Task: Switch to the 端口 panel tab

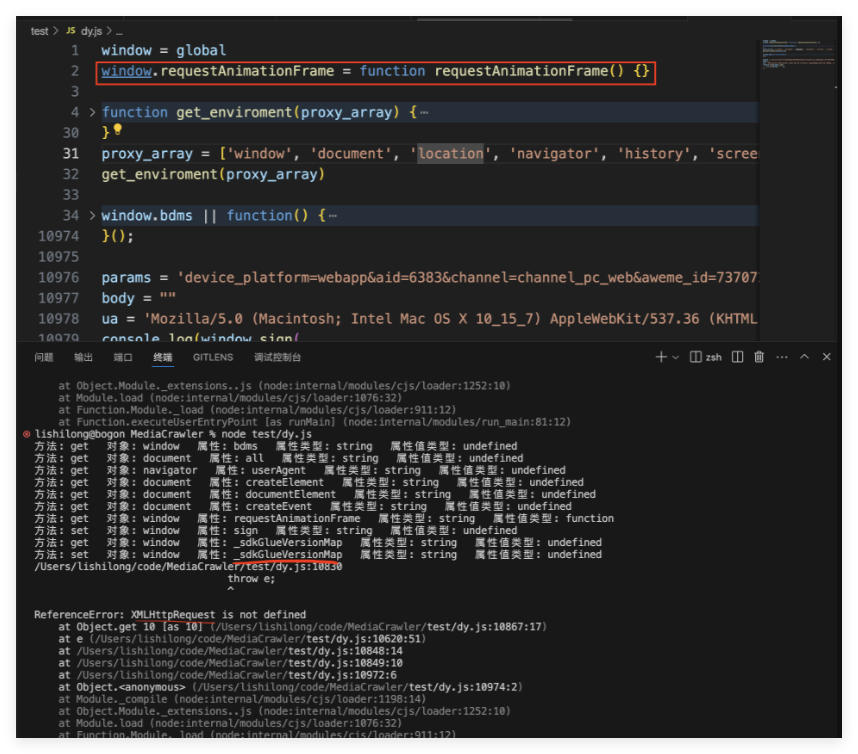Action: (123, 357)
